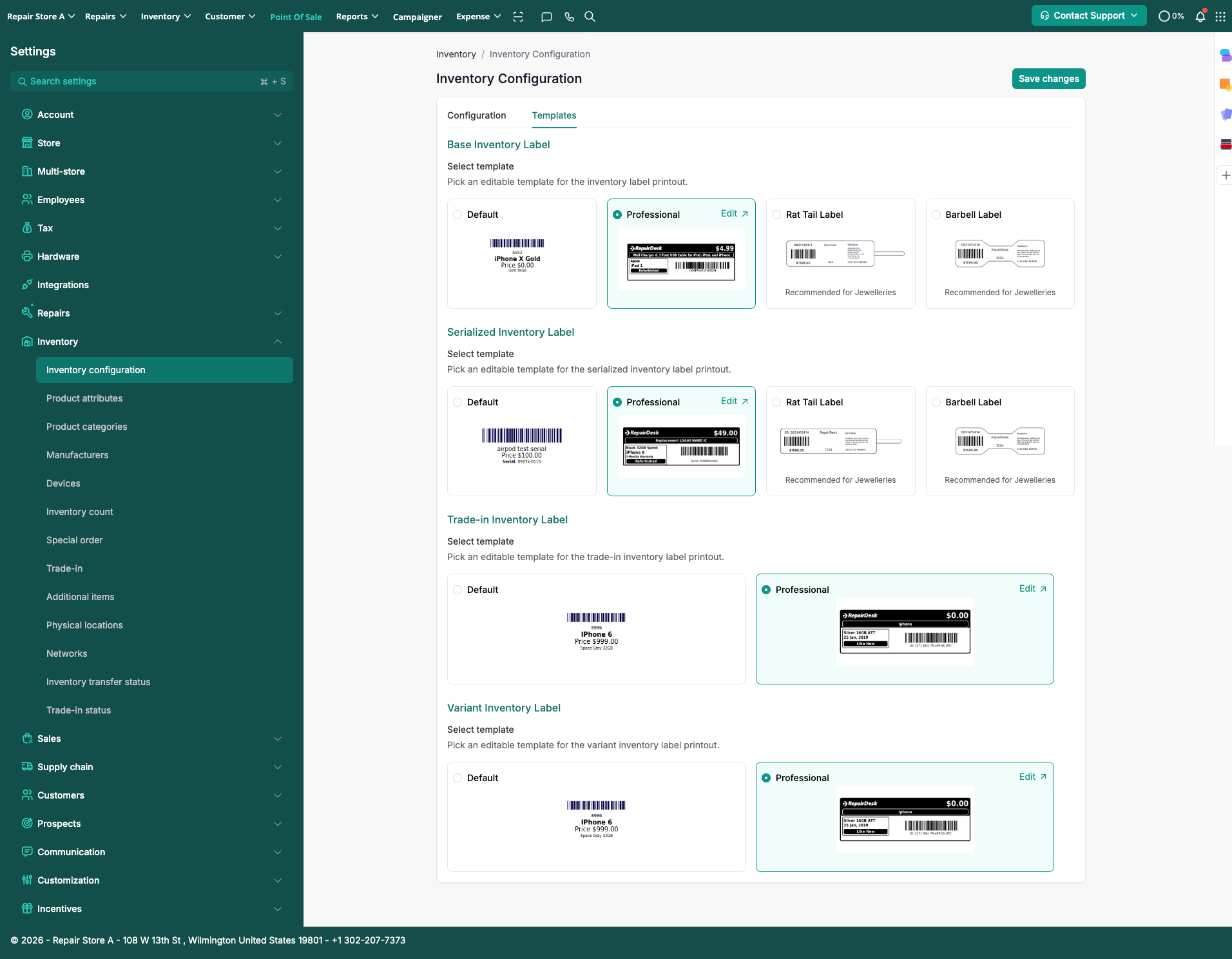This screenshot has height=959, width=1232.
Task: Open the Repair Store A dropdown
Action: (41, 17)
